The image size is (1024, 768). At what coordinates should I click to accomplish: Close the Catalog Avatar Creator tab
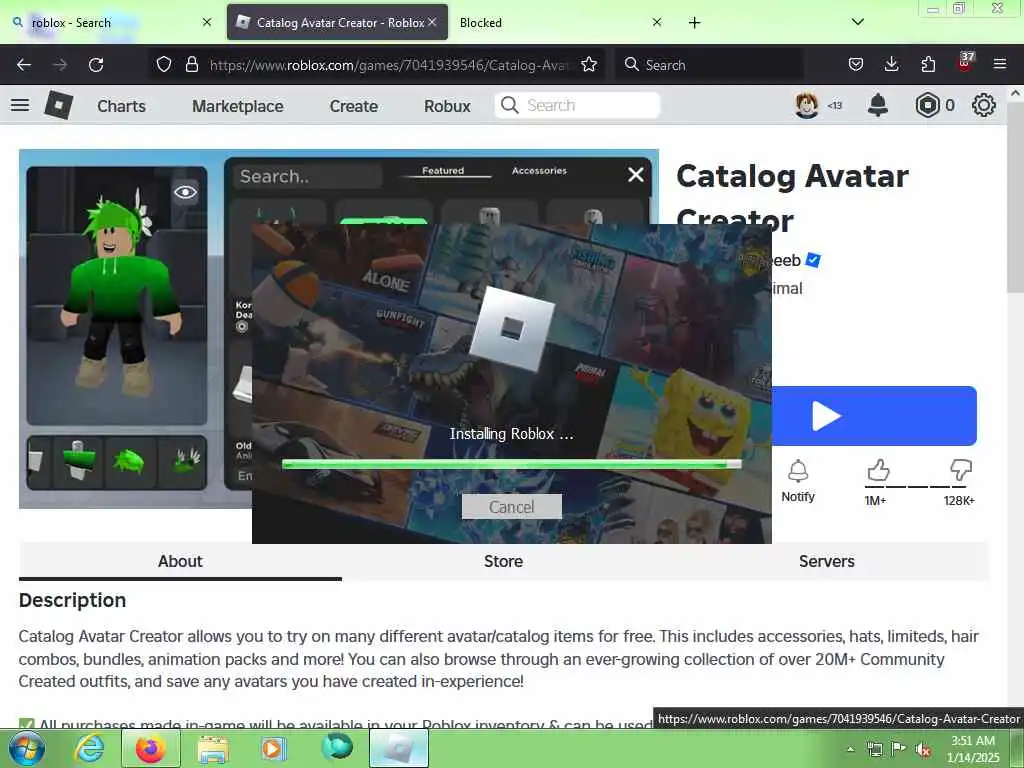[x=432, y=22]
